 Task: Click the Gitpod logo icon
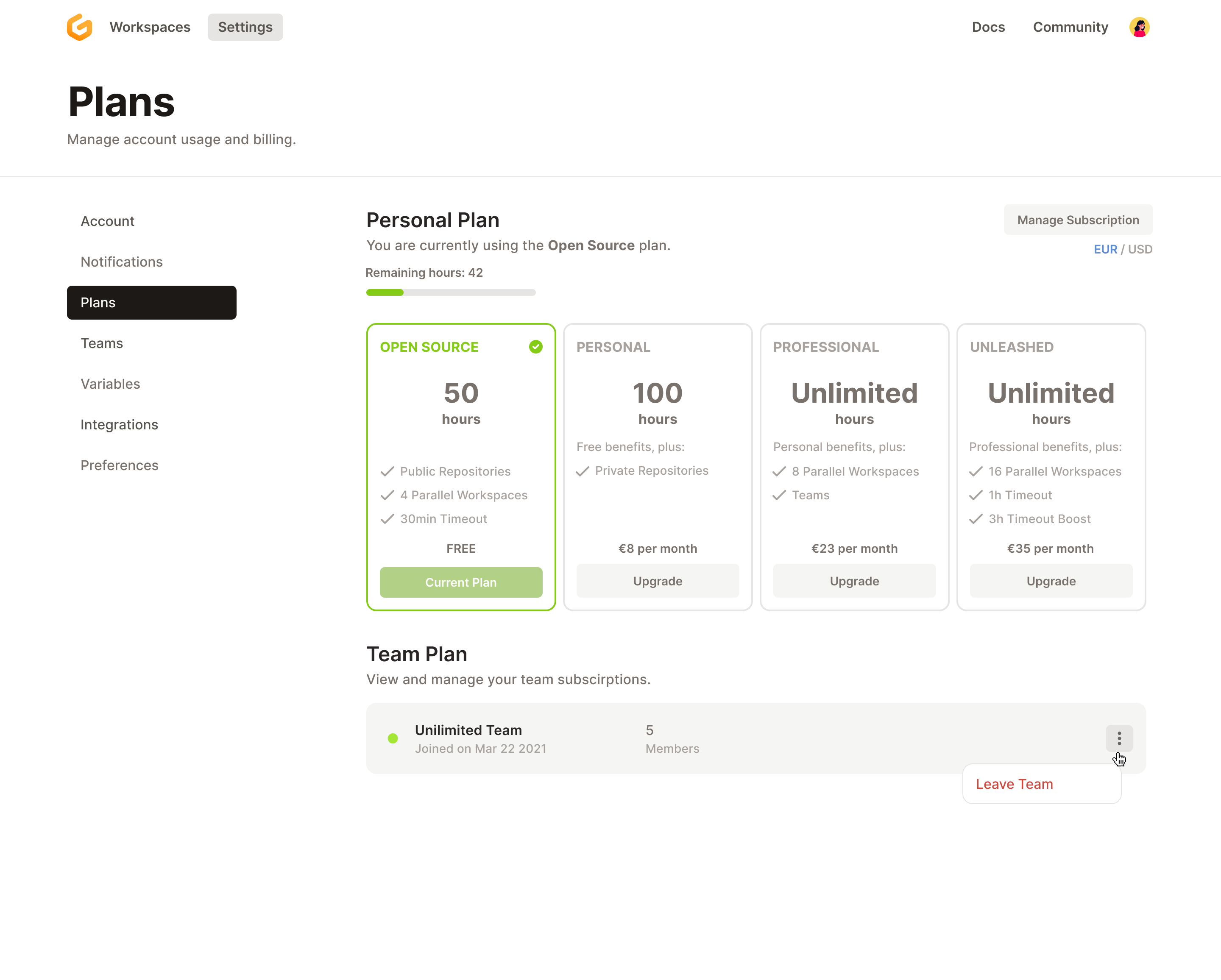[79, 27]
